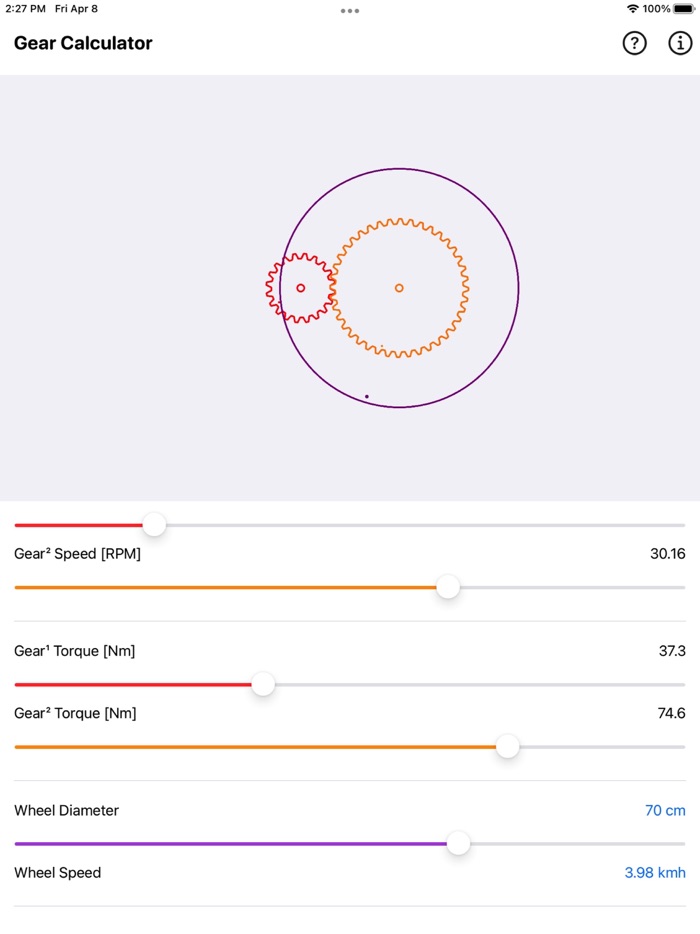The width and height of the screenshot is (700, 934).
Task: Click the Gear² Torque orange slider handle
Action: point(508,746)
